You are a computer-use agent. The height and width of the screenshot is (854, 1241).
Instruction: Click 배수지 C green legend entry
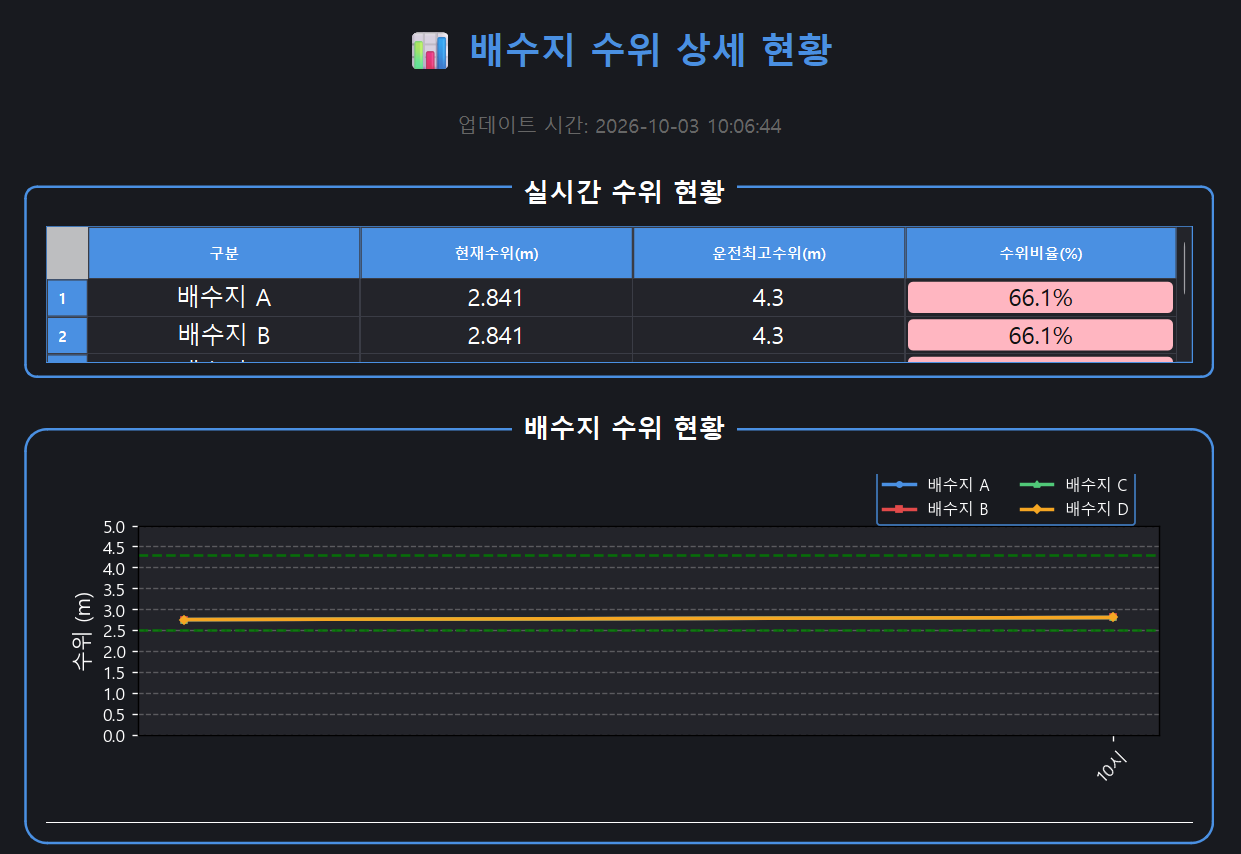pos(1074,485)
